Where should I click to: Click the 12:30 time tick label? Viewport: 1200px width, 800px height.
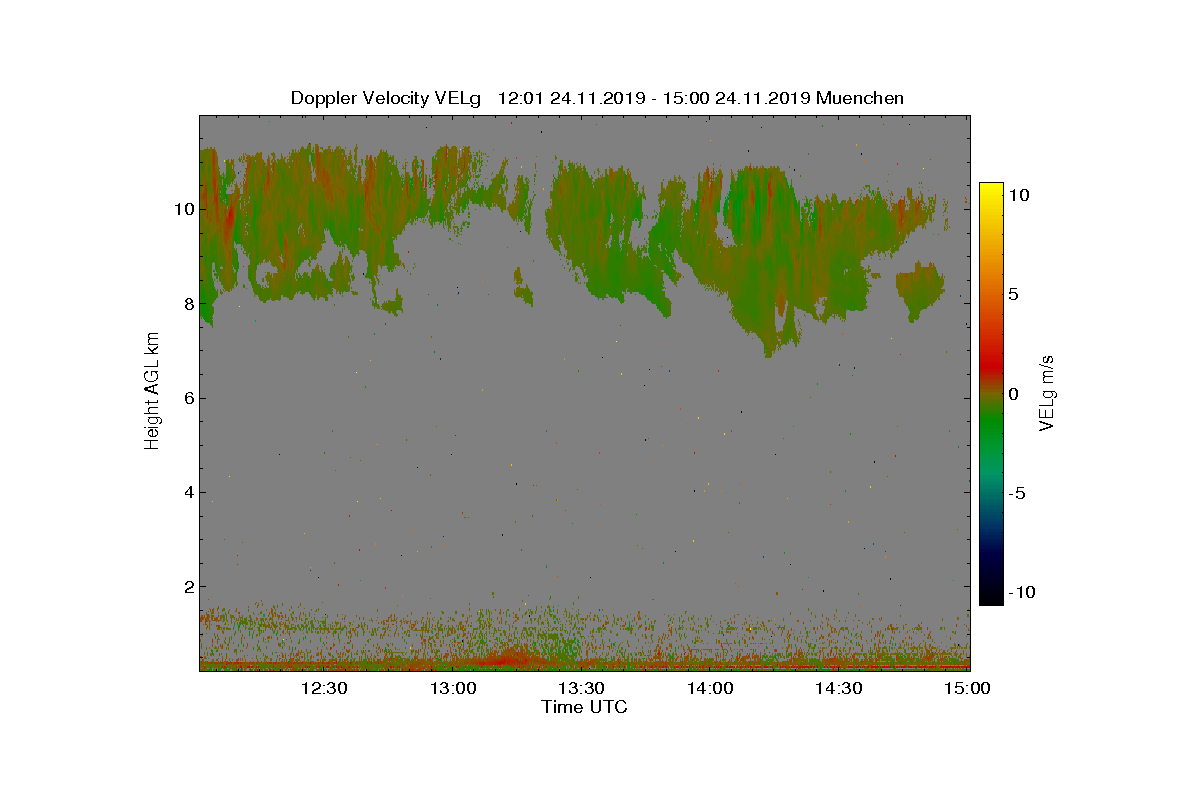coord(324,688)
